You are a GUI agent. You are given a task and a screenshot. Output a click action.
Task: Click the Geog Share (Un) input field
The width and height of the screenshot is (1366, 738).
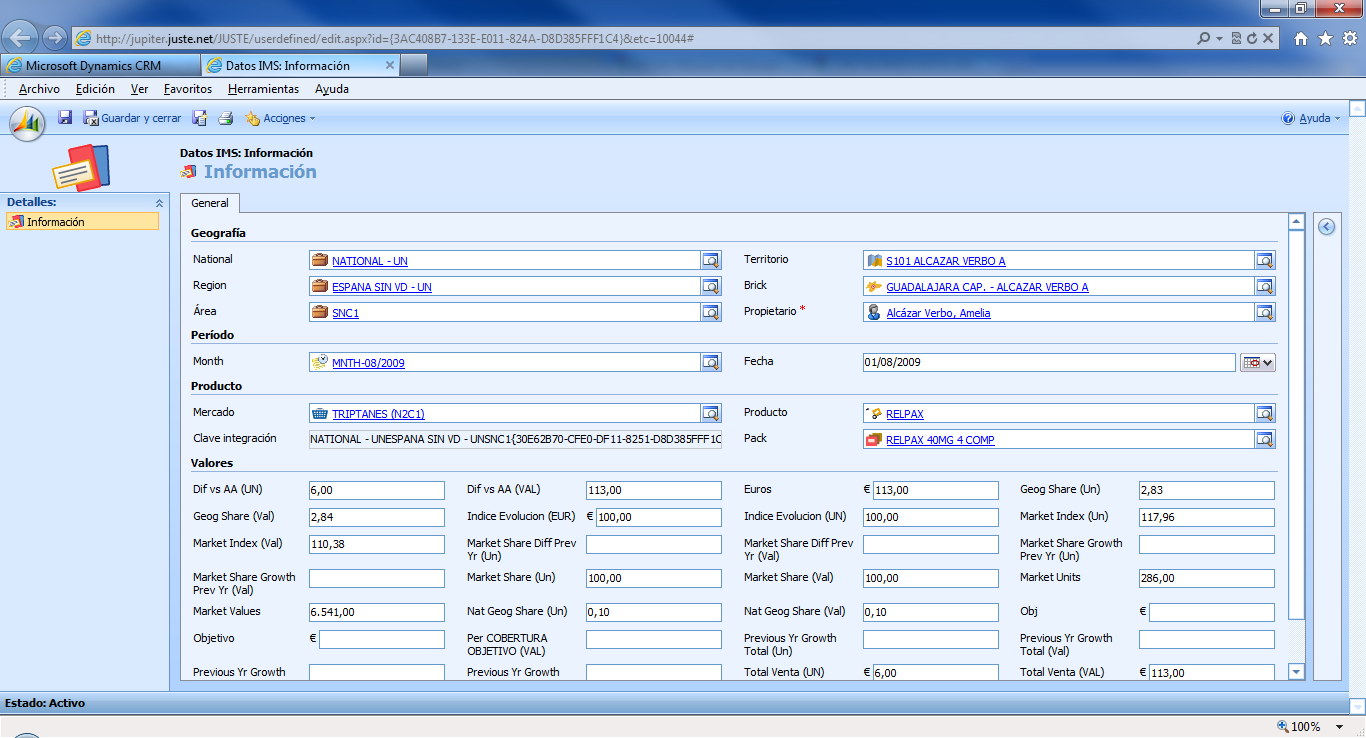tap(1207, 490)
